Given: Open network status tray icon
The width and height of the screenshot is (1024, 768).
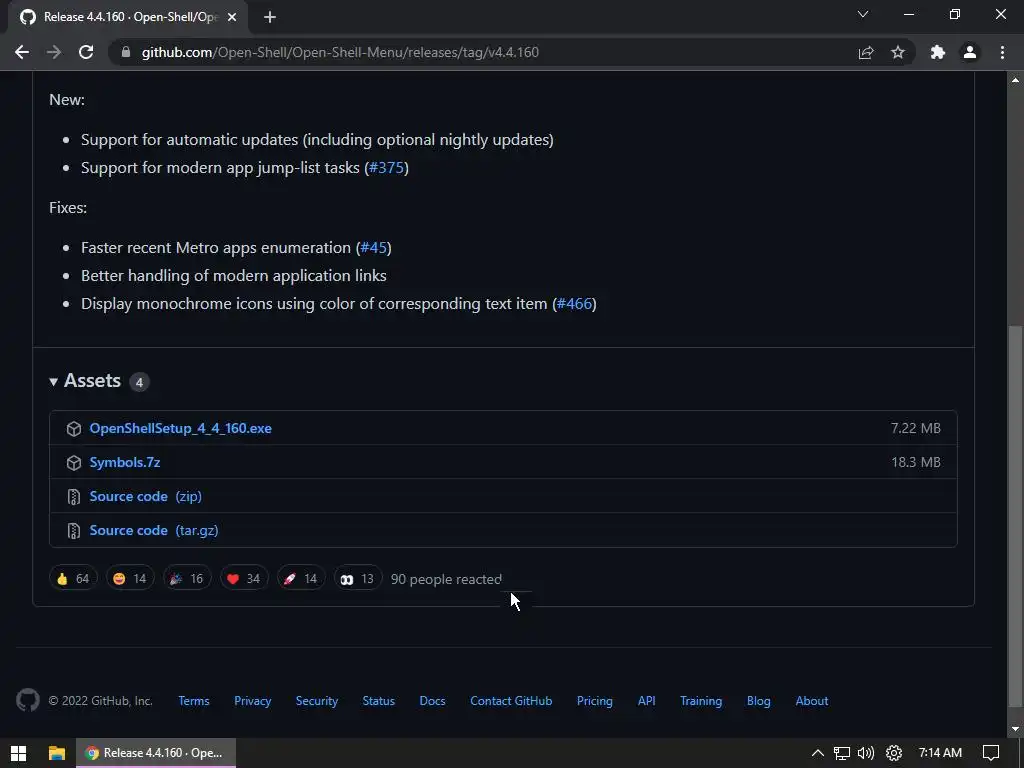Looking at the screenshot, I should (842, 753).
